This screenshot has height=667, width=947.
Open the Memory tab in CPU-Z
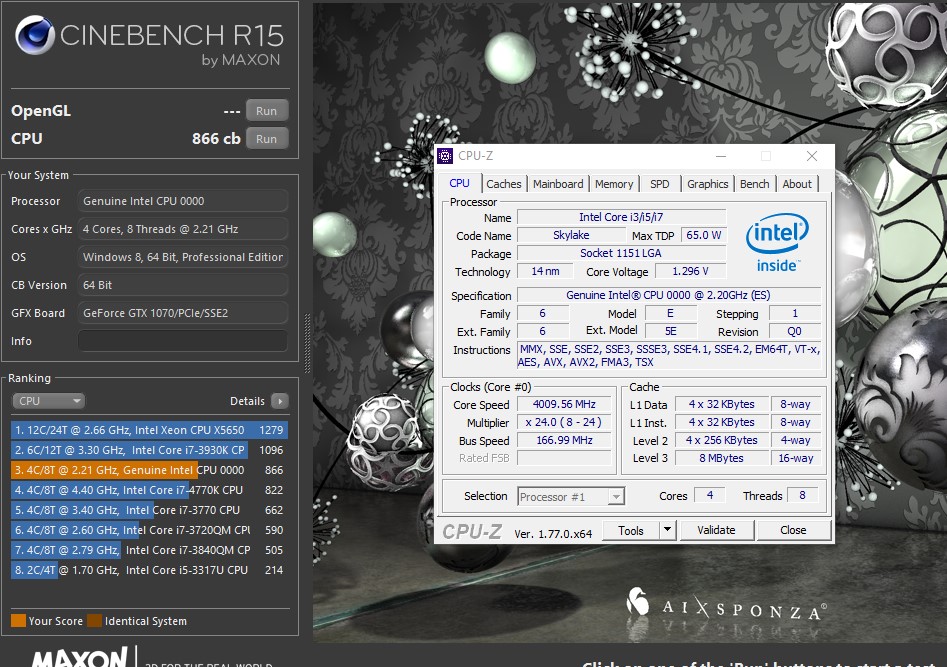click(x=614, y=184)
